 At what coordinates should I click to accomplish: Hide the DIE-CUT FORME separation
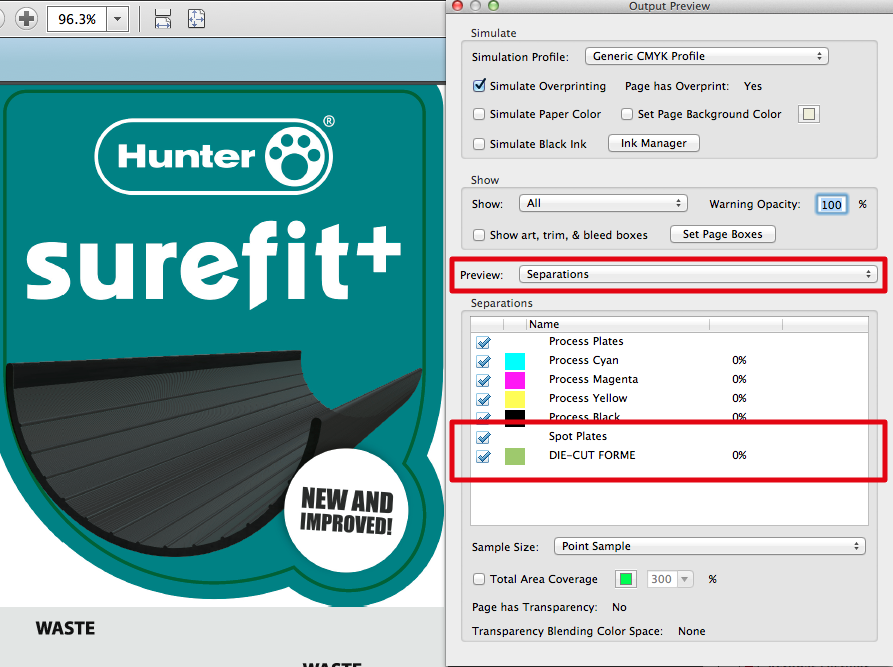(x=483, y=456)
